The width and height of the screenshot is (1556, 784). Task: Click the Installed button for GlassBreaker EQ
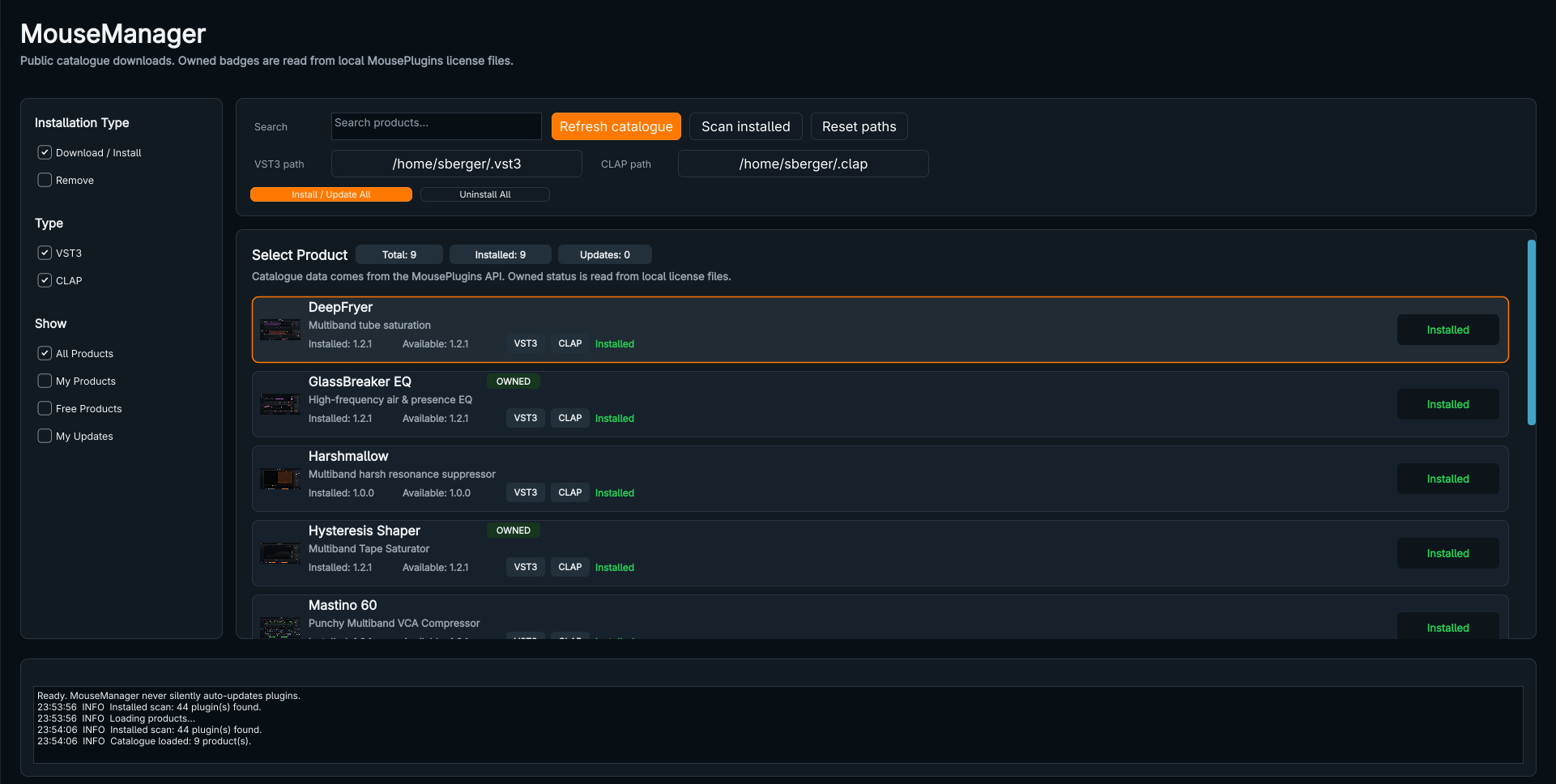pyautogui.click(x=1448, y=404)
